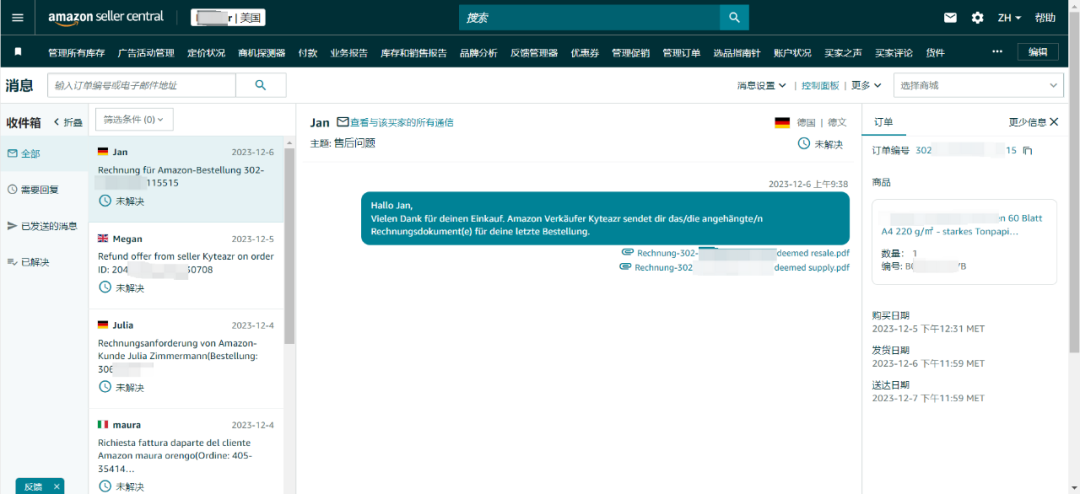Click the bookmark icon in navigation bar

tap(18, 52)
